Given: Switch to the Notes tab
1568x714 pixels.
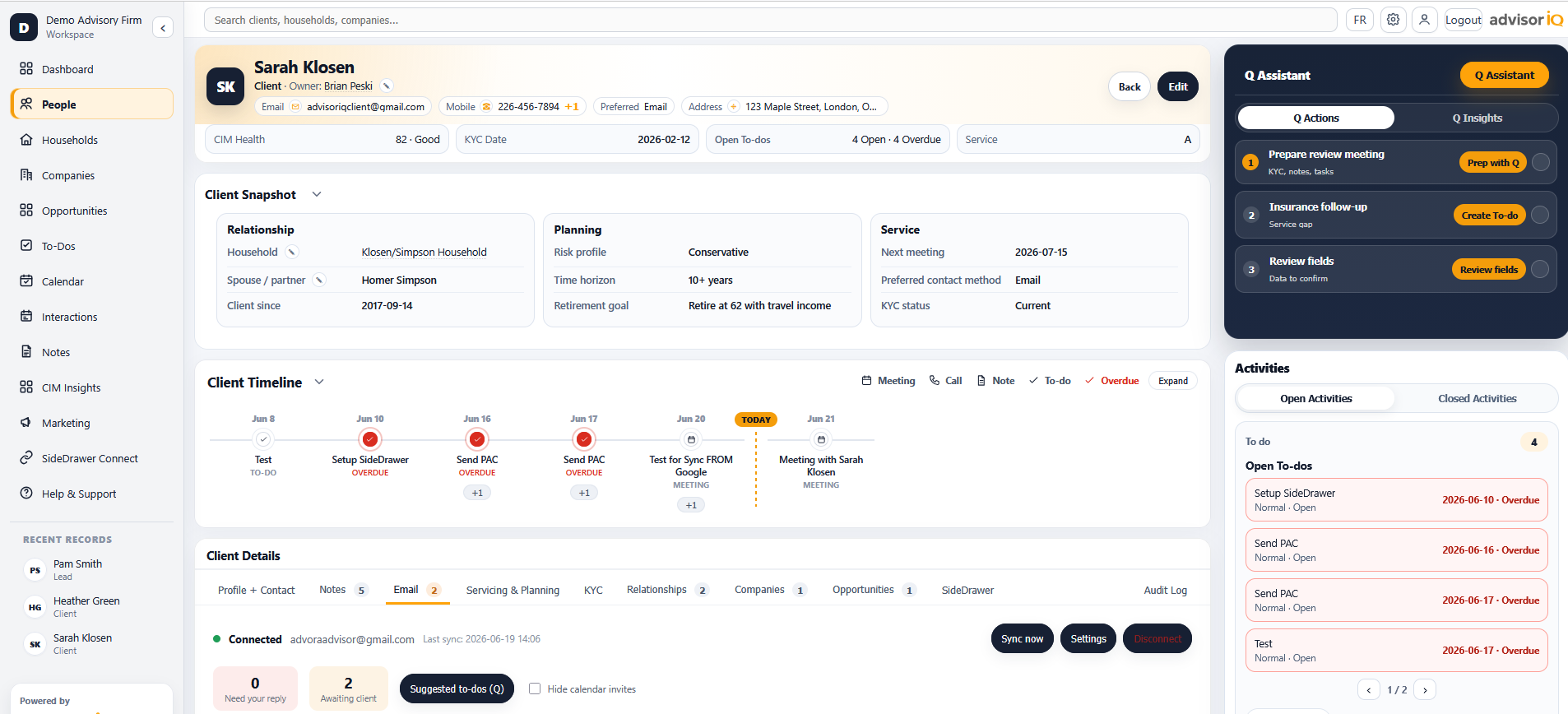Looking at the screenshot, I should pos(343,590).
